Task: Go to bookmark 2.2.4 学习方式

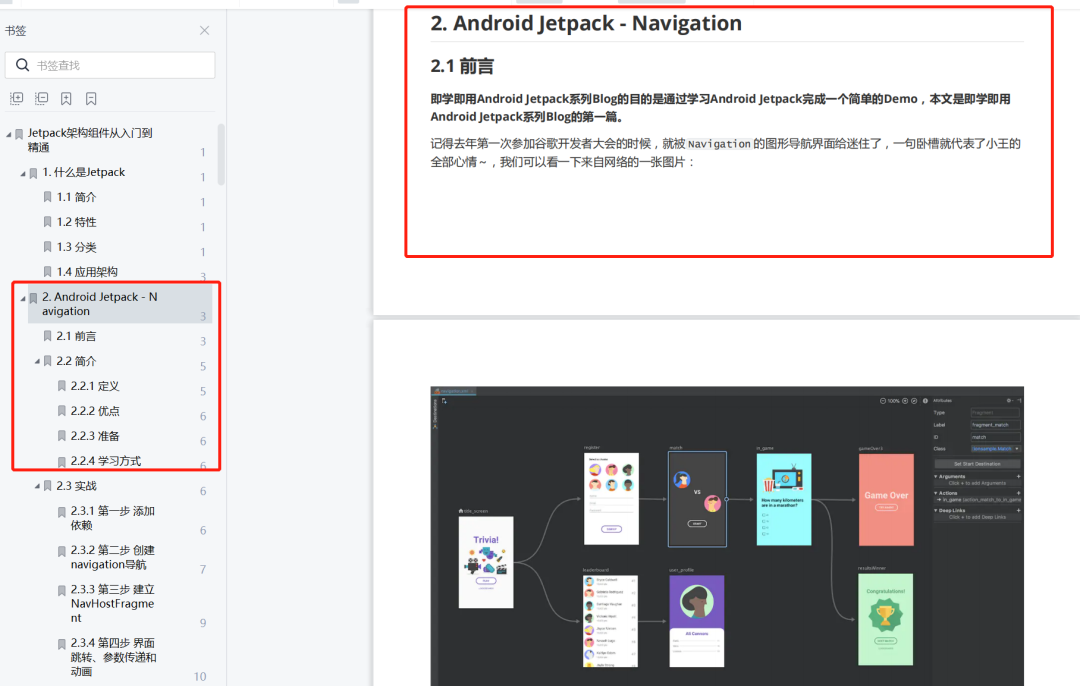Action: 105,461
